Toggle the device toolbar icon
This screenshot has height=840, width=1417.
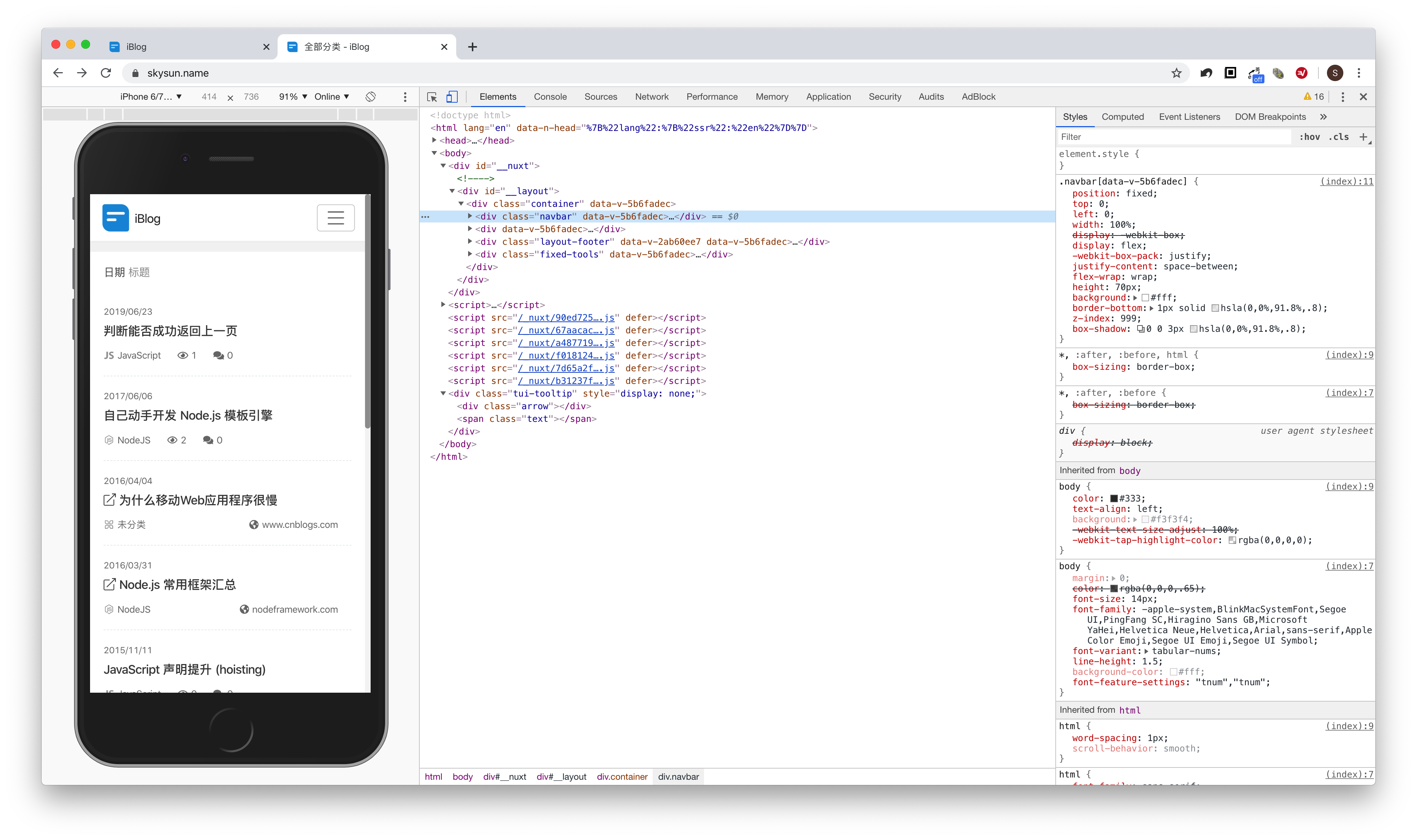452,97
